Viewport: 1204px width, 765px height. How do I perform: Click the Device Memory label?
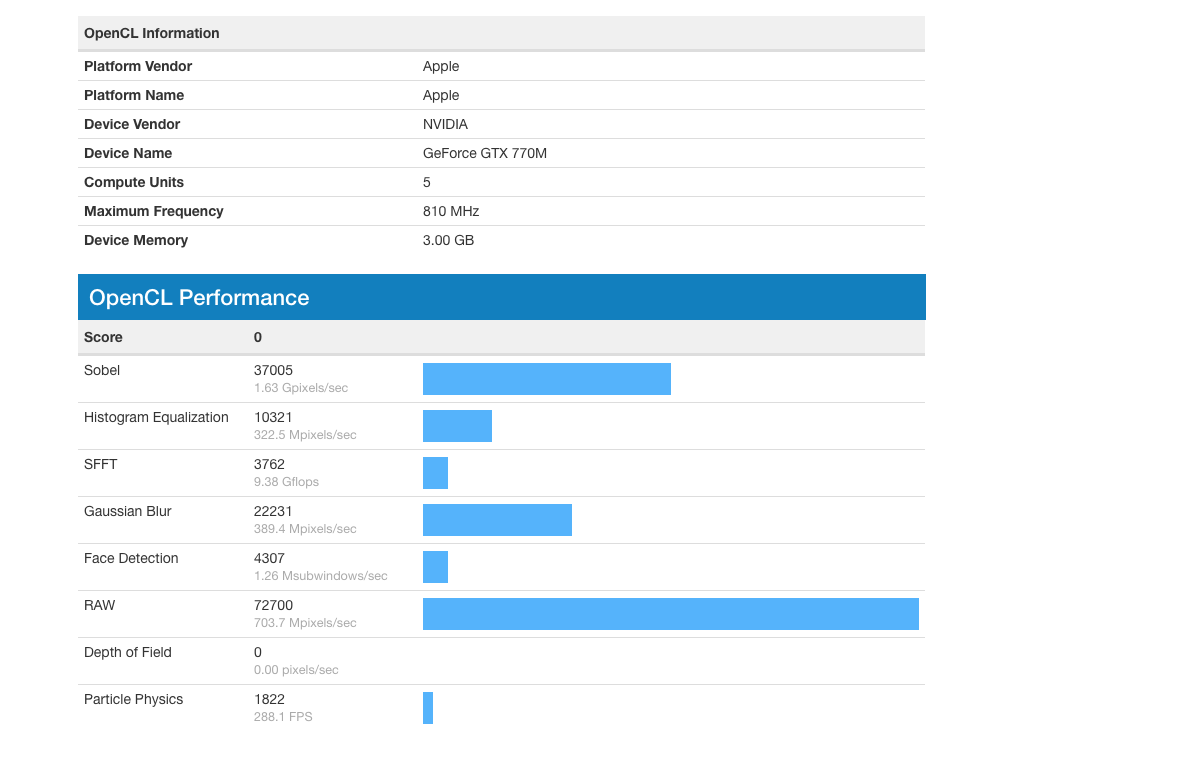point(136,240)
